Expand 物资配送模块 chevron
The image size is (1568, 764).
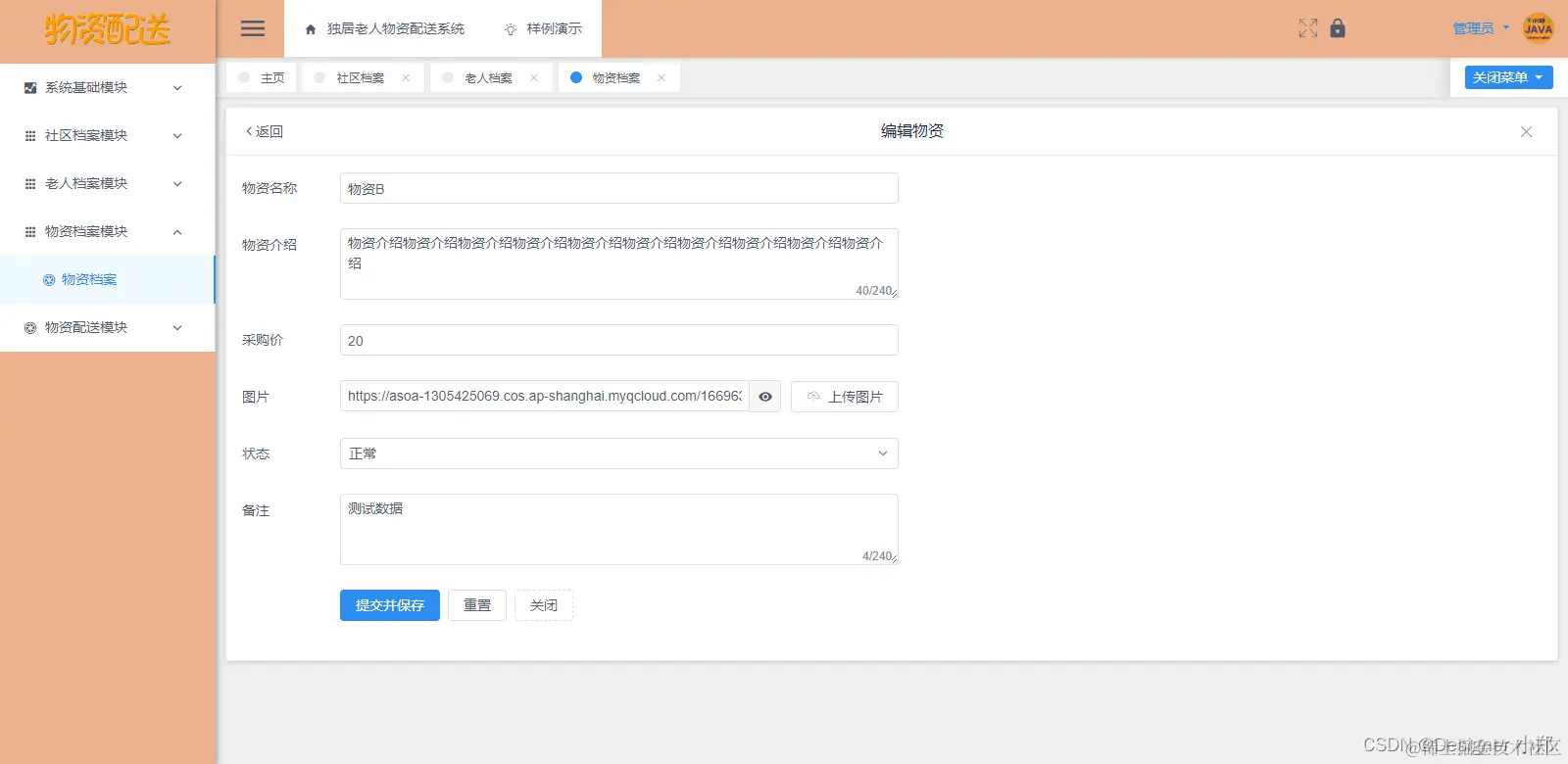pos(177,328)
